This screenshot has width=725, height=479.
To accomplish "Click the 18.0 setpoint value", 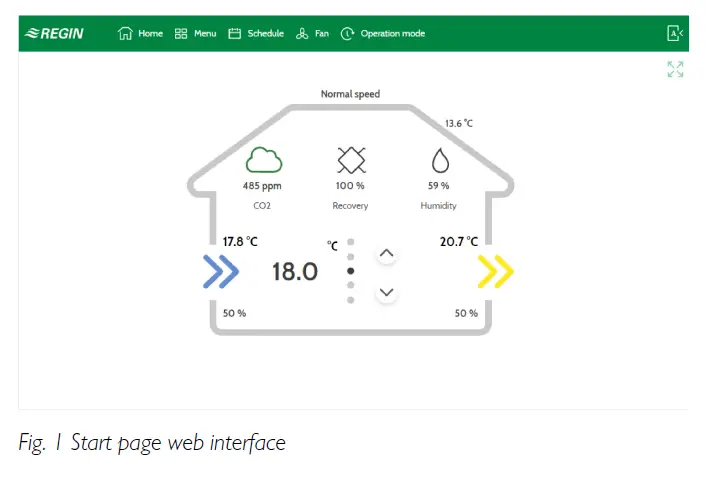I will (x=295, y=271).
